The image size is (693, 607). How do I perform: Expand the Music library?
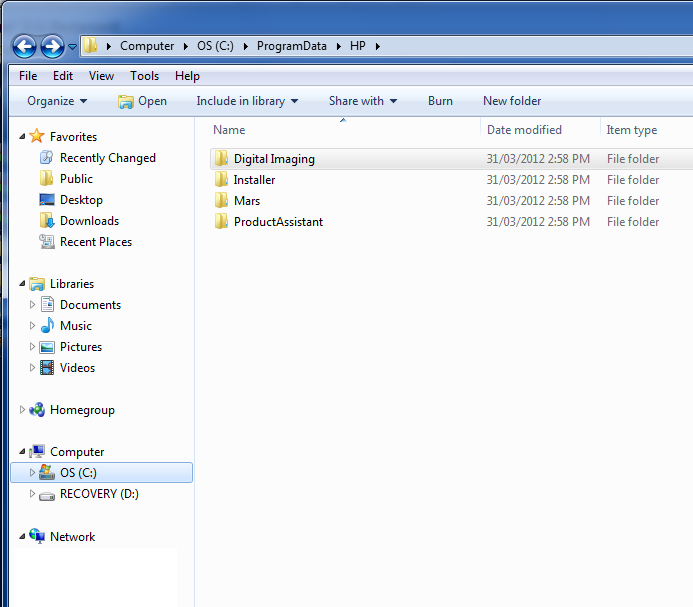coord(32,326)
